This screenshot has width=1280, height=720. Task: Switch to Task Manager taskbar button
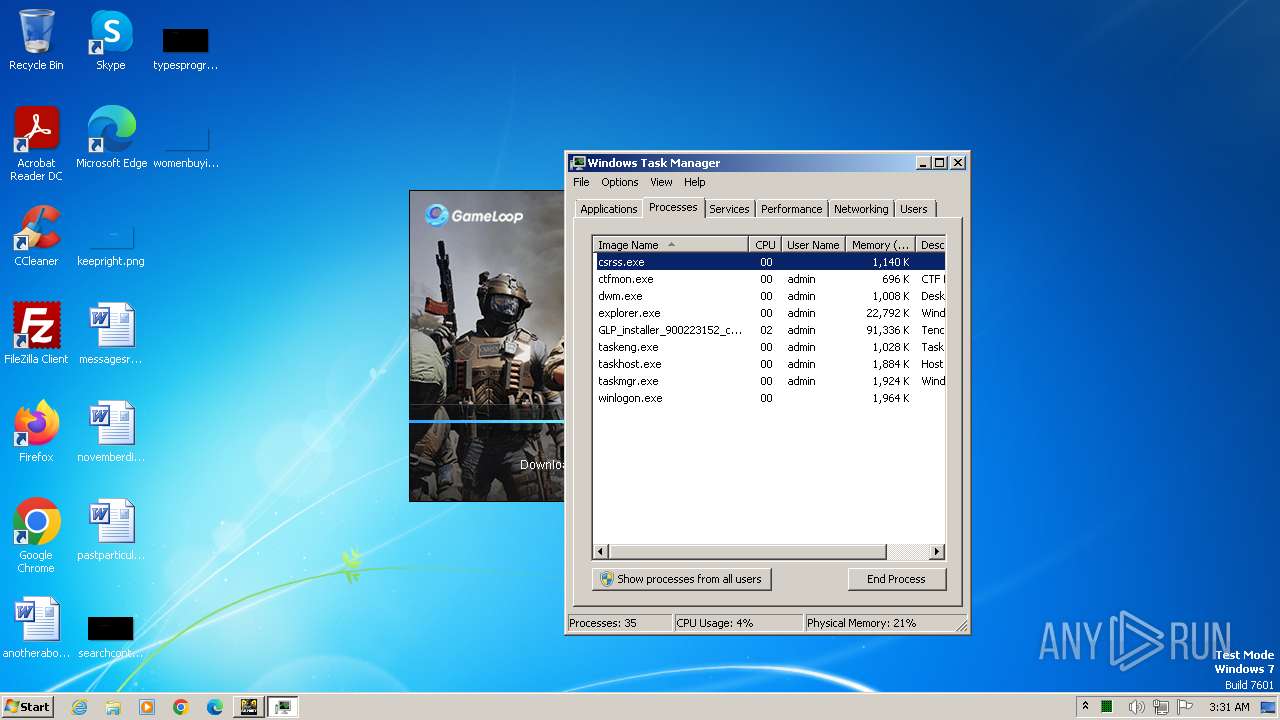(x=283, y=707)
